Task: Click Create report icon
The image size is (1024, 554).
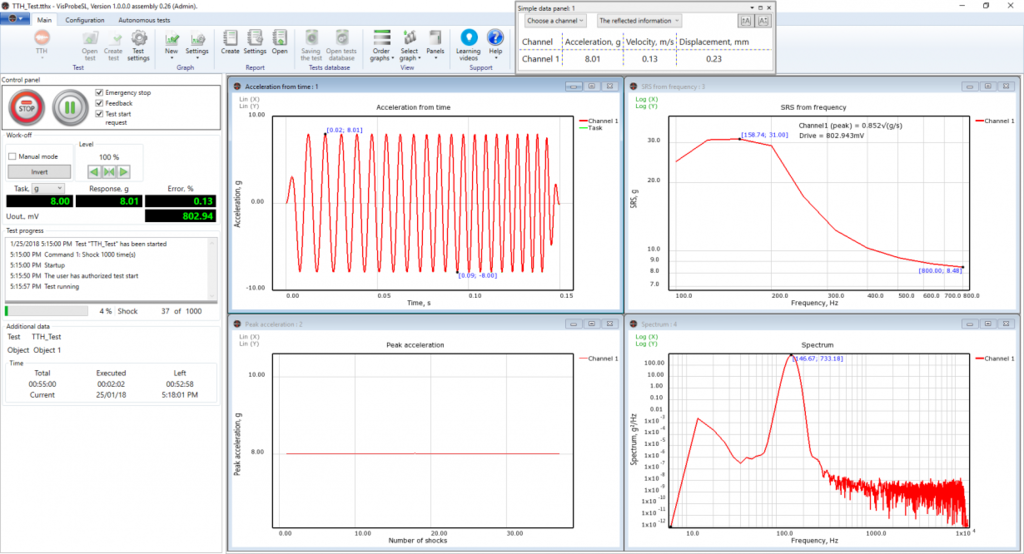Action: [230, 39]
